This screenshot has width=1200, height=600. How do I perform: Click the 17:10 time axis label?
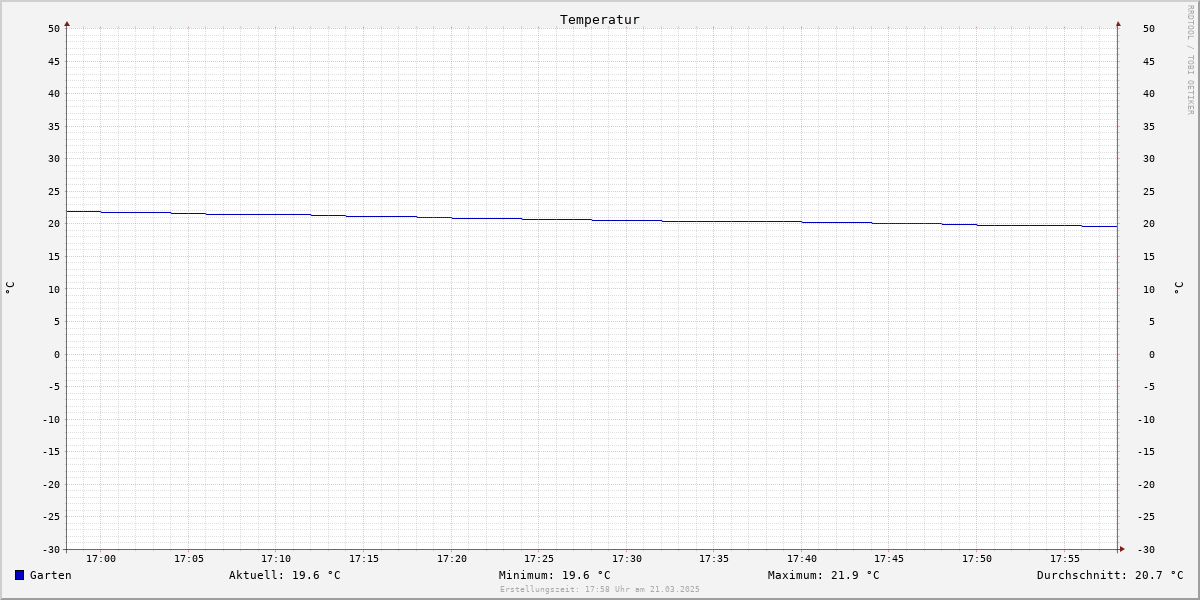(x=276, y=558)
